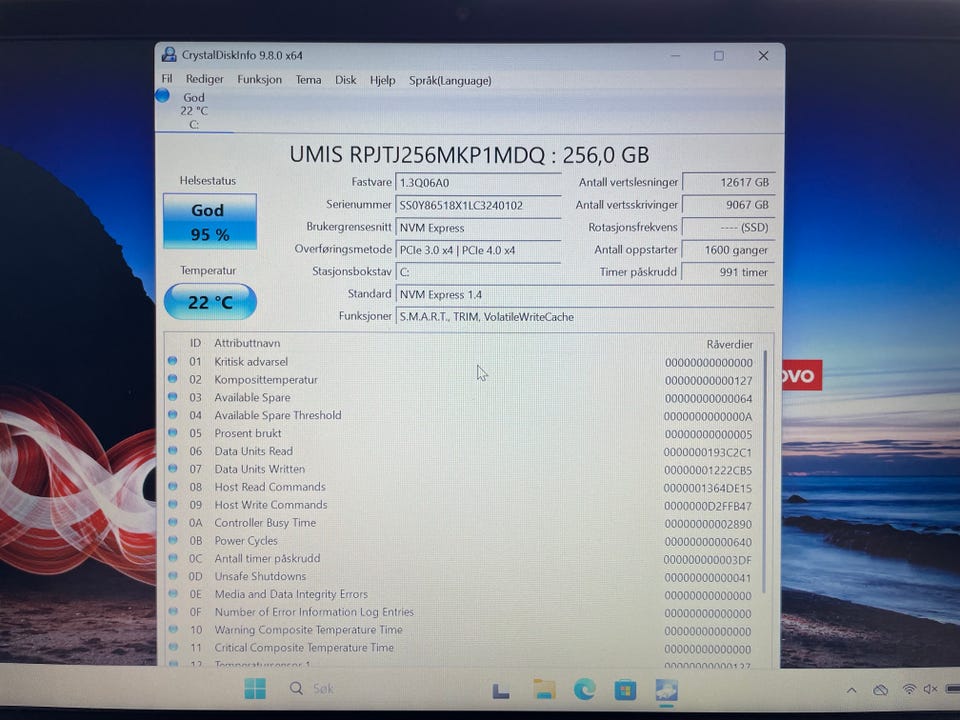Image resolution: width=960 pixels, height=720 pixels.
Task: Click the attribute list vertical scrollbar
Action: [765, 471]
